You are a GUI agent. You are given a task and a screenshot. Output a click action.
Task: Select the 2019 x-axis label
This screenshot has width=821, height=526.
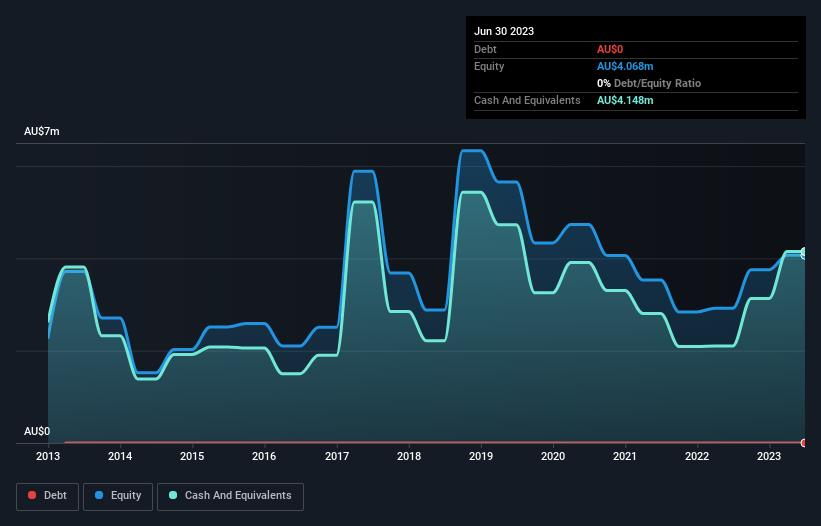click(481, 456)
